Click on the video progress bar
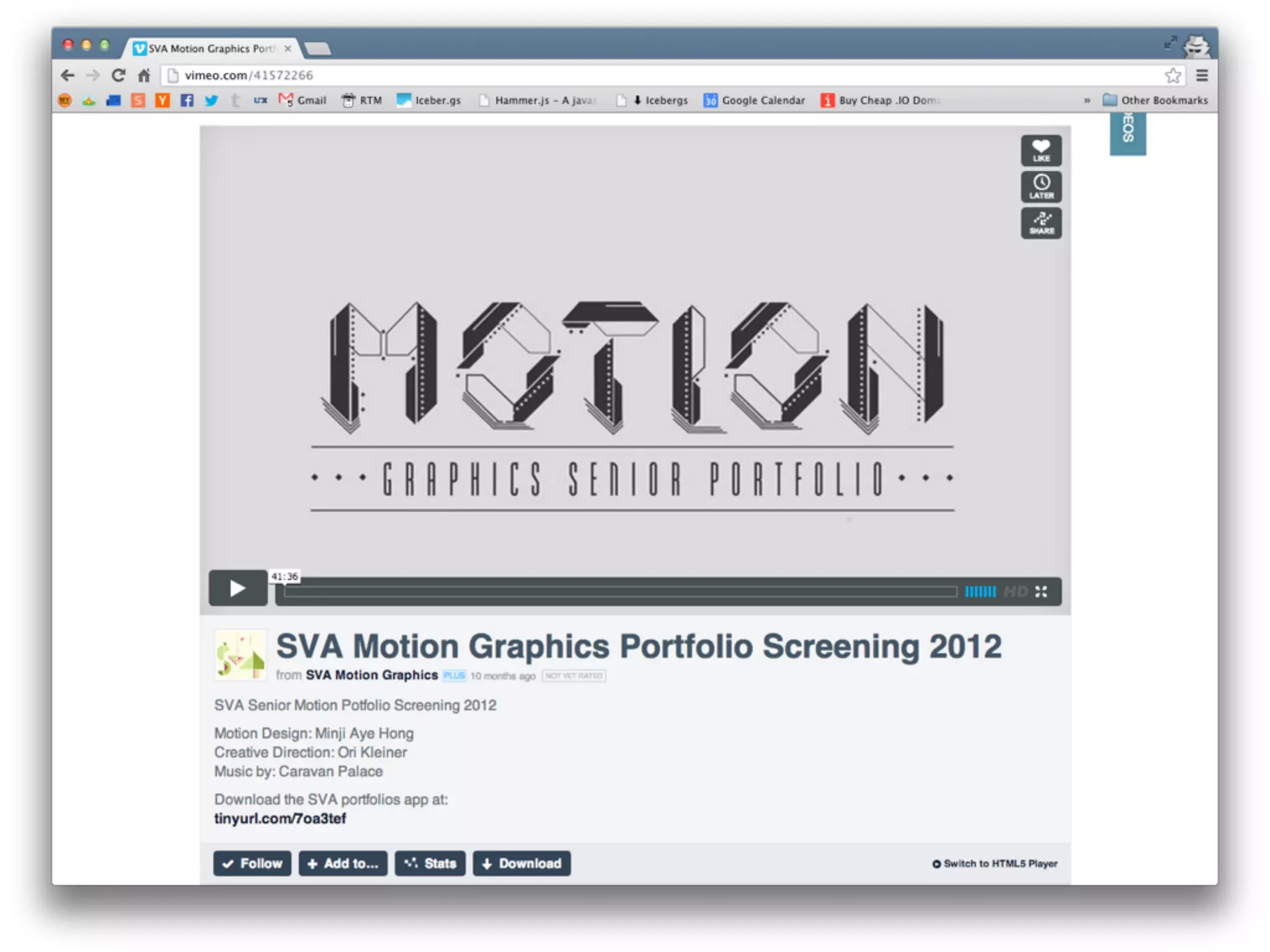Image resolution: width=1270 pixels, height=952 pixels. click(620, 591)
